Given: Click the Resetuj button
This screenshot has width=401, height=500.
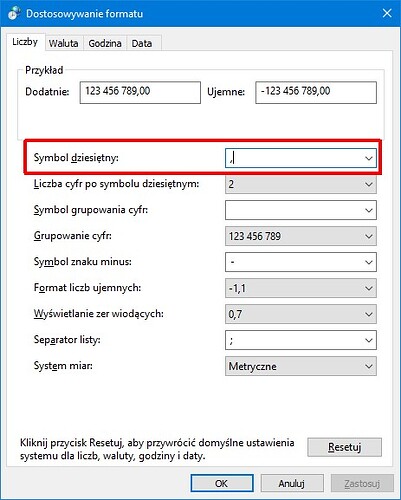Looking at the screenshot, I should 344,447.
